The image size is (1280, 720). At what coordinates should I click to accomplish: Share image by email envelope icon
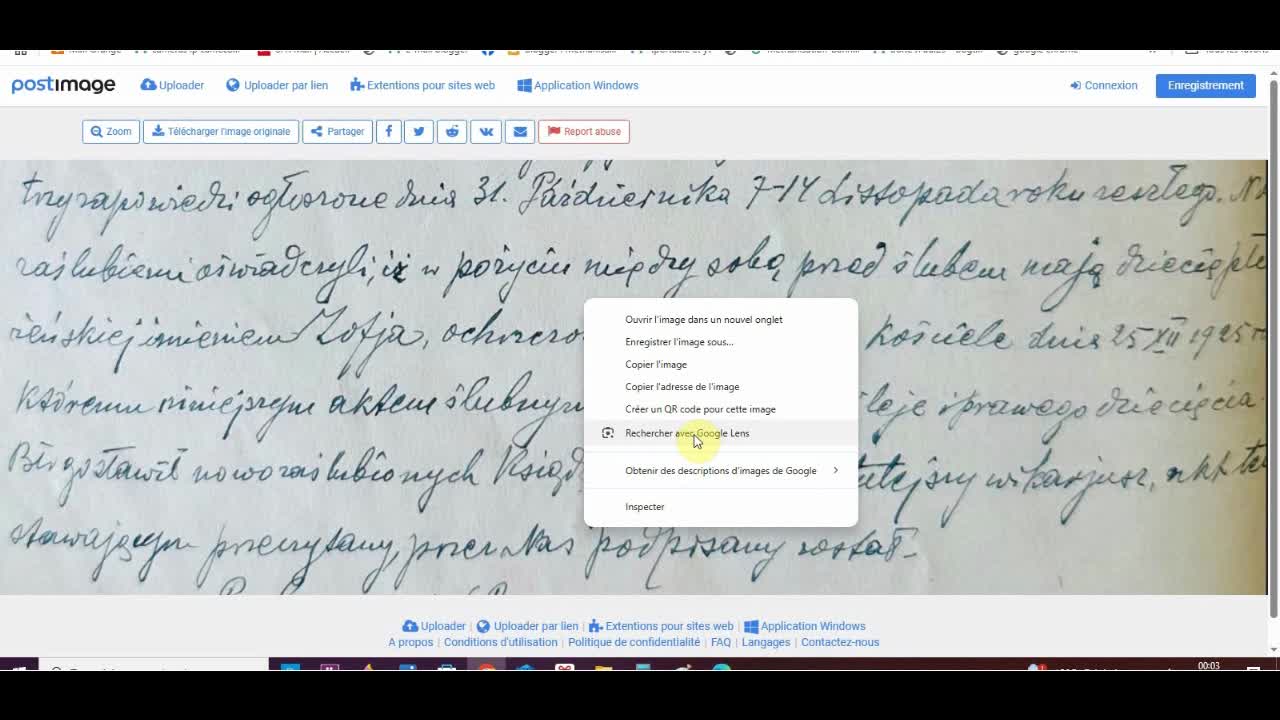coord(520,131)
